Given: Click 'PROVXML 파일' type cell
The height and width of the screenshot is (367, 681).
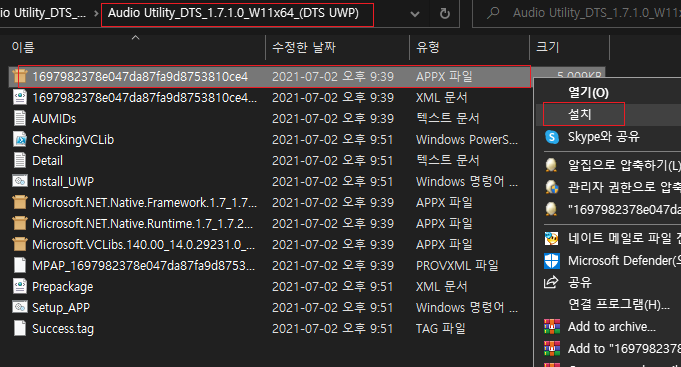Looking at the screenshot, I should click(x=457, y=265).
